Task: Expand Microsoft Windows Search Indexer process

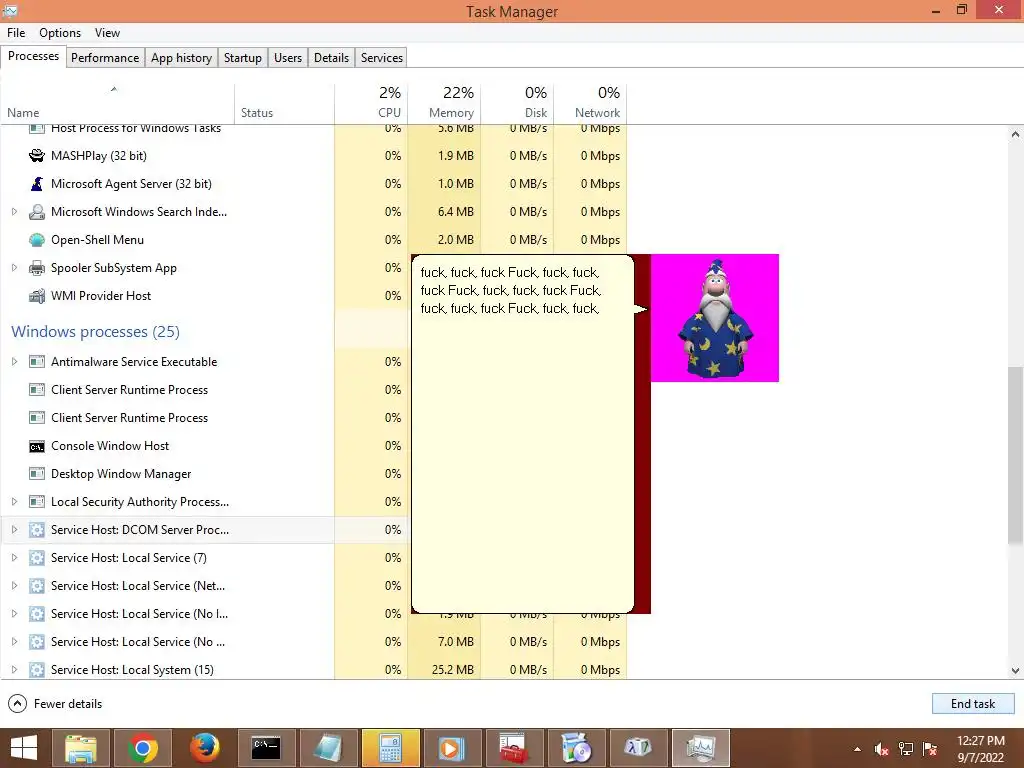Action: coord(14,212)
